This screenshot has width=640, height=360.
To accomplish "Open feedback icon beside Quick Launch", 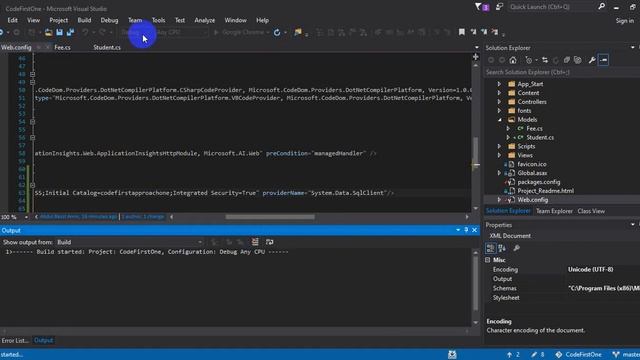I will coord(499,7).
